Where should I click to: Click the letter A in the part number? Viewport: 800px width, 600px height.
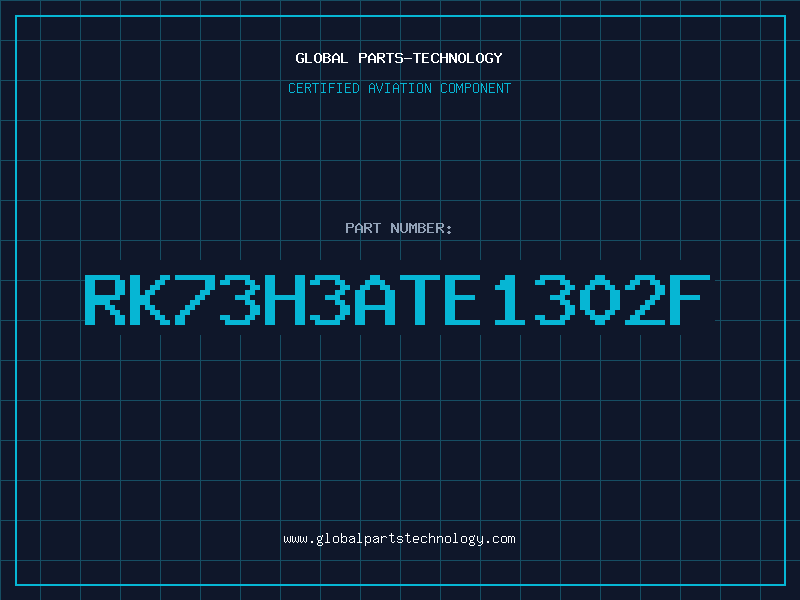point(374,300)
